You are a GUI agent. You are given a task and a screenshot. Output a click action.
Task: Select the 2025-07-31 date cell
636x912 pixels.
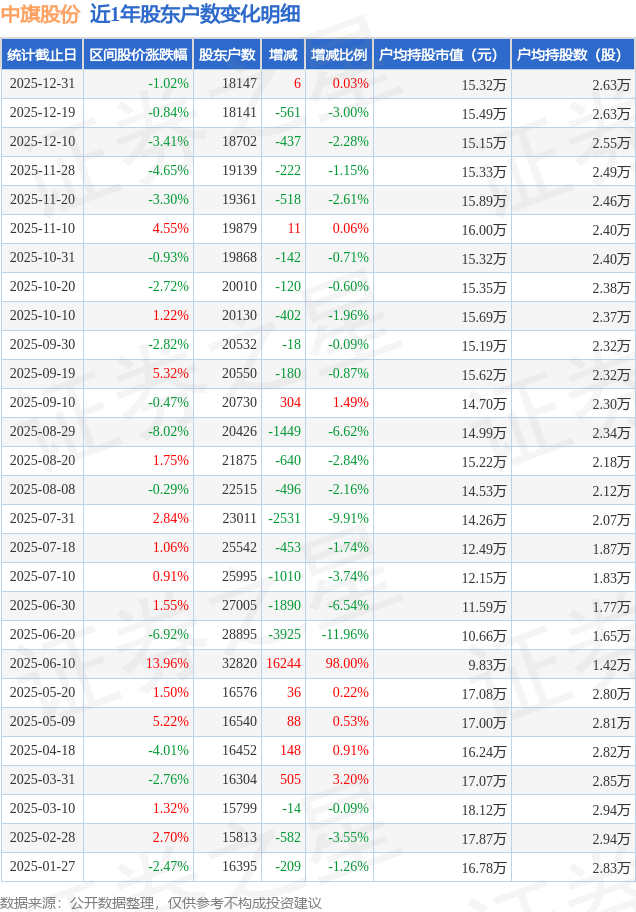coord(41,519)
